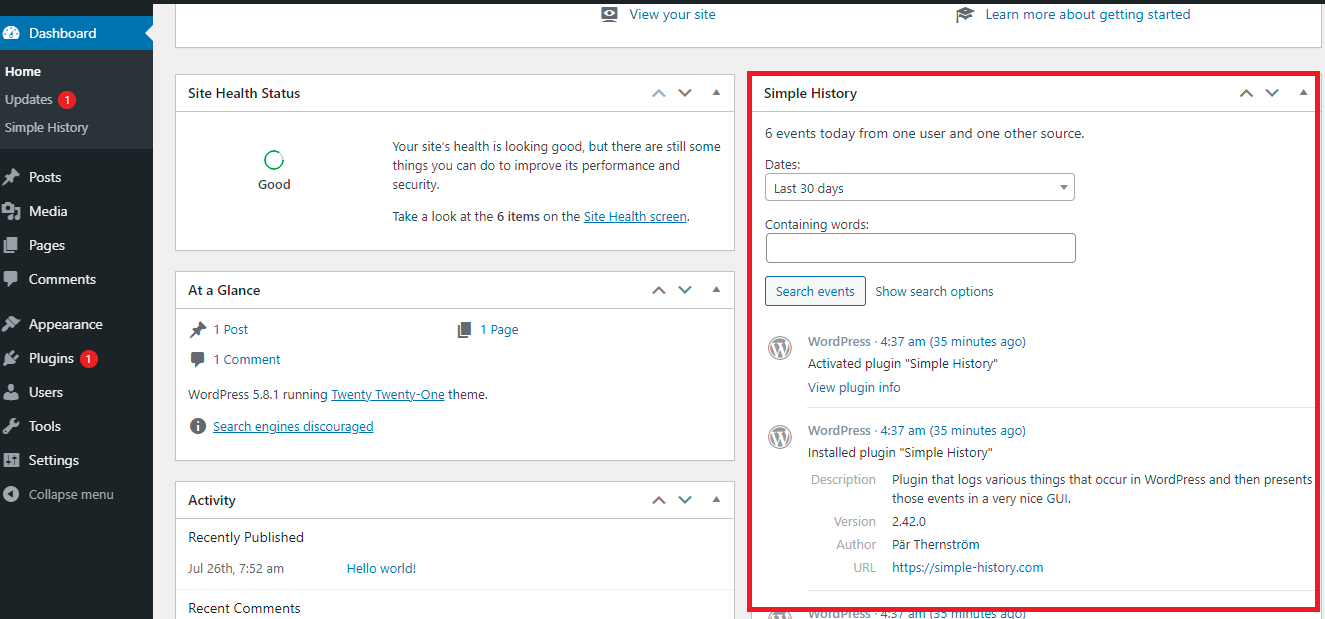Click Show search options
The width and height of the screenshot is (1325, 619).
coord(934,291)
